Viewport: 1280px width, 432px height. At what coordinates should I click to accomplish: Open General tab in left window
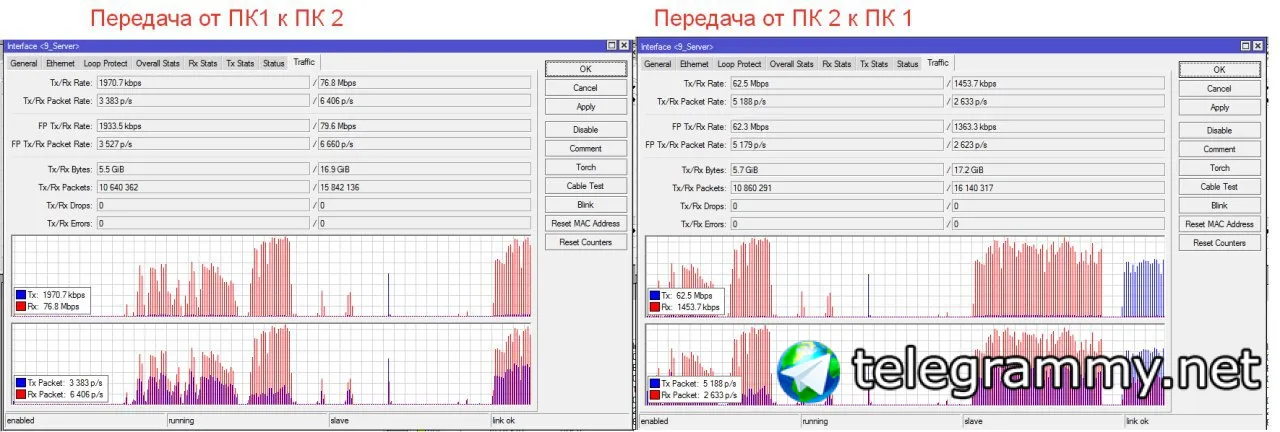[24, 63]
